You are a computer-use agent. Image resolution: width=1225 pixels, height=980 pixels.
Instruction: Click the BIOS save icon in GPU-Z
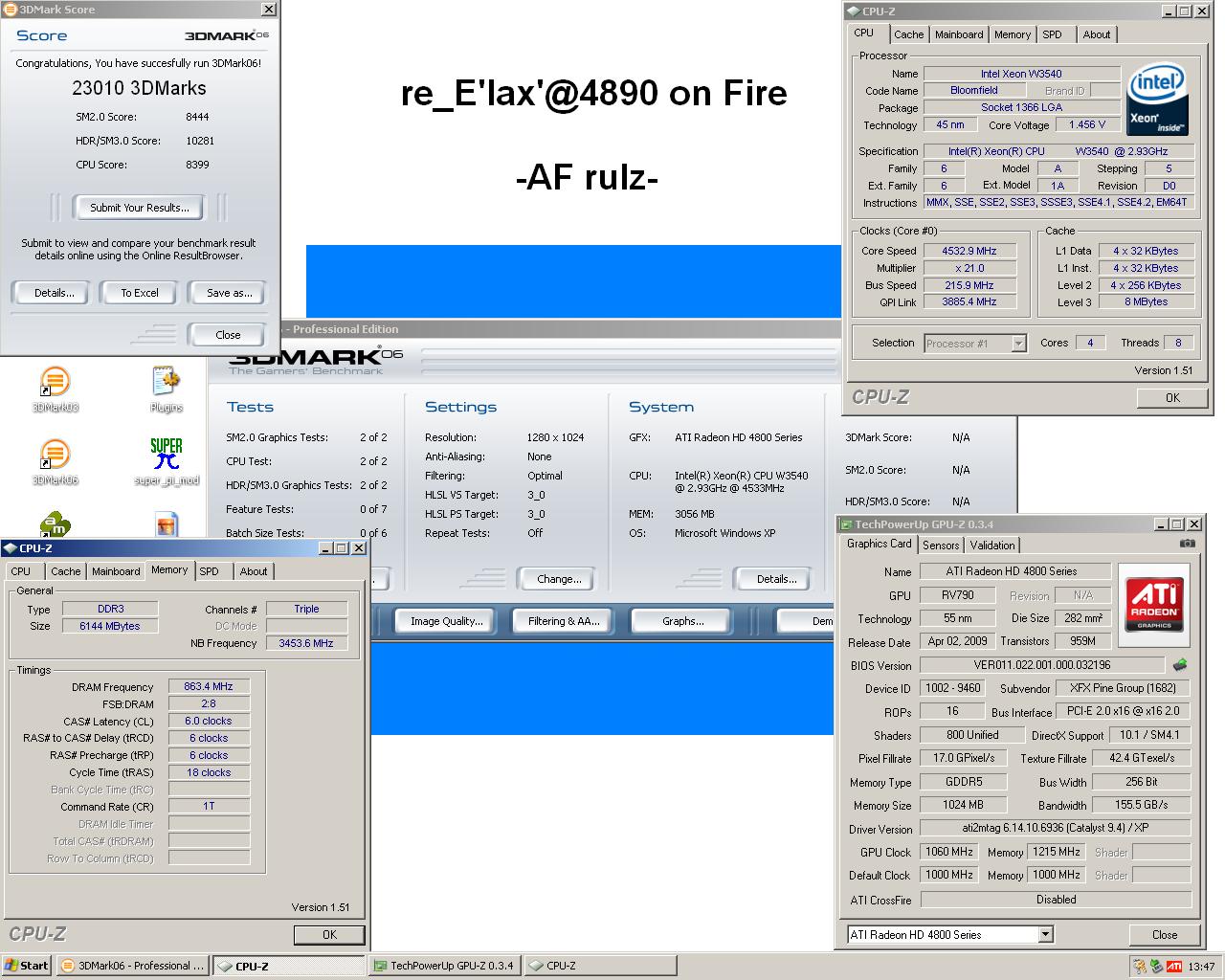point(1180,664)
